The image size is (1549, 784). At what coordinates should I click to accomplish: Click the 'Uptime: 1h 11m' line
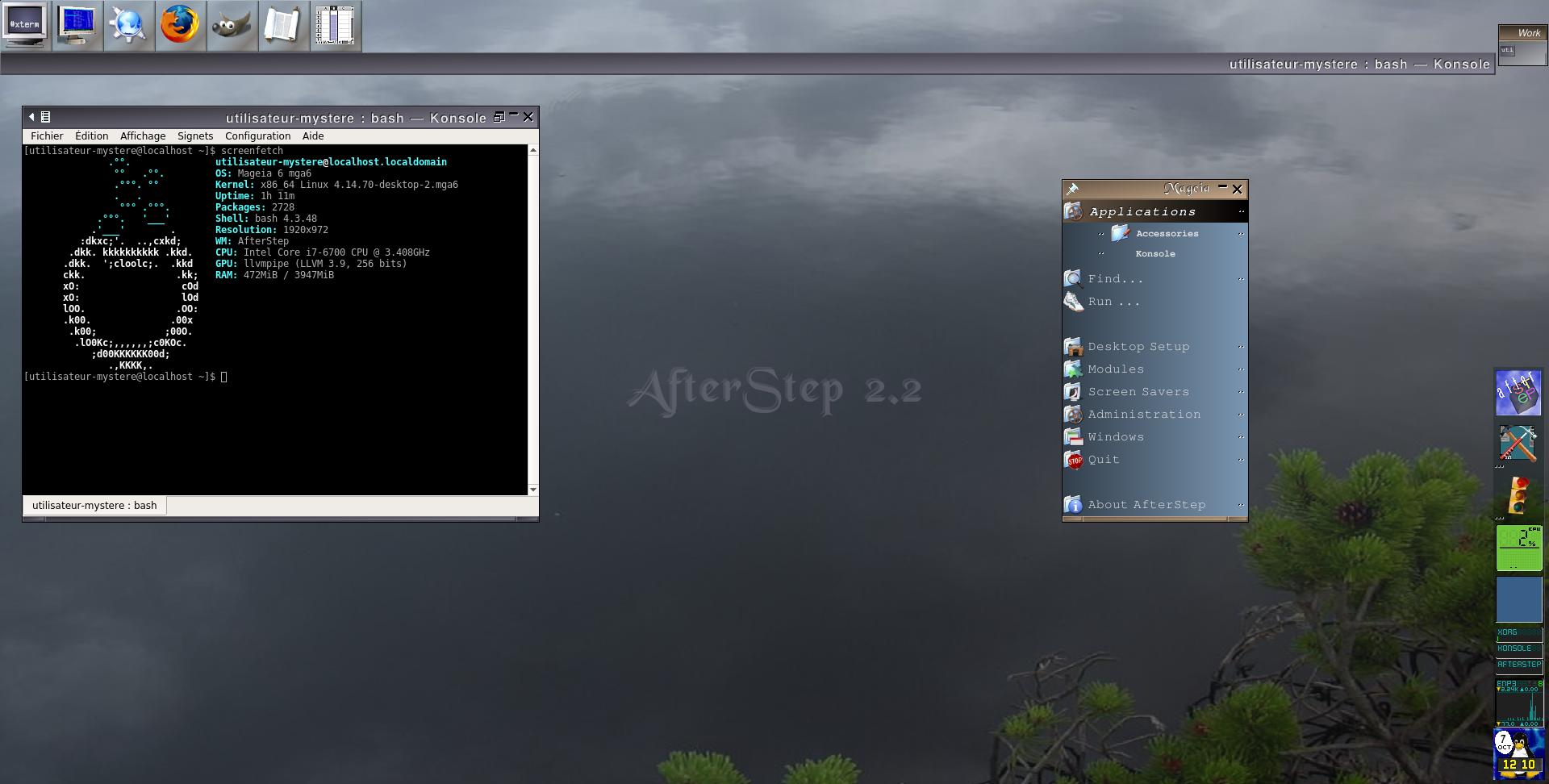click(x=255, y=196)
